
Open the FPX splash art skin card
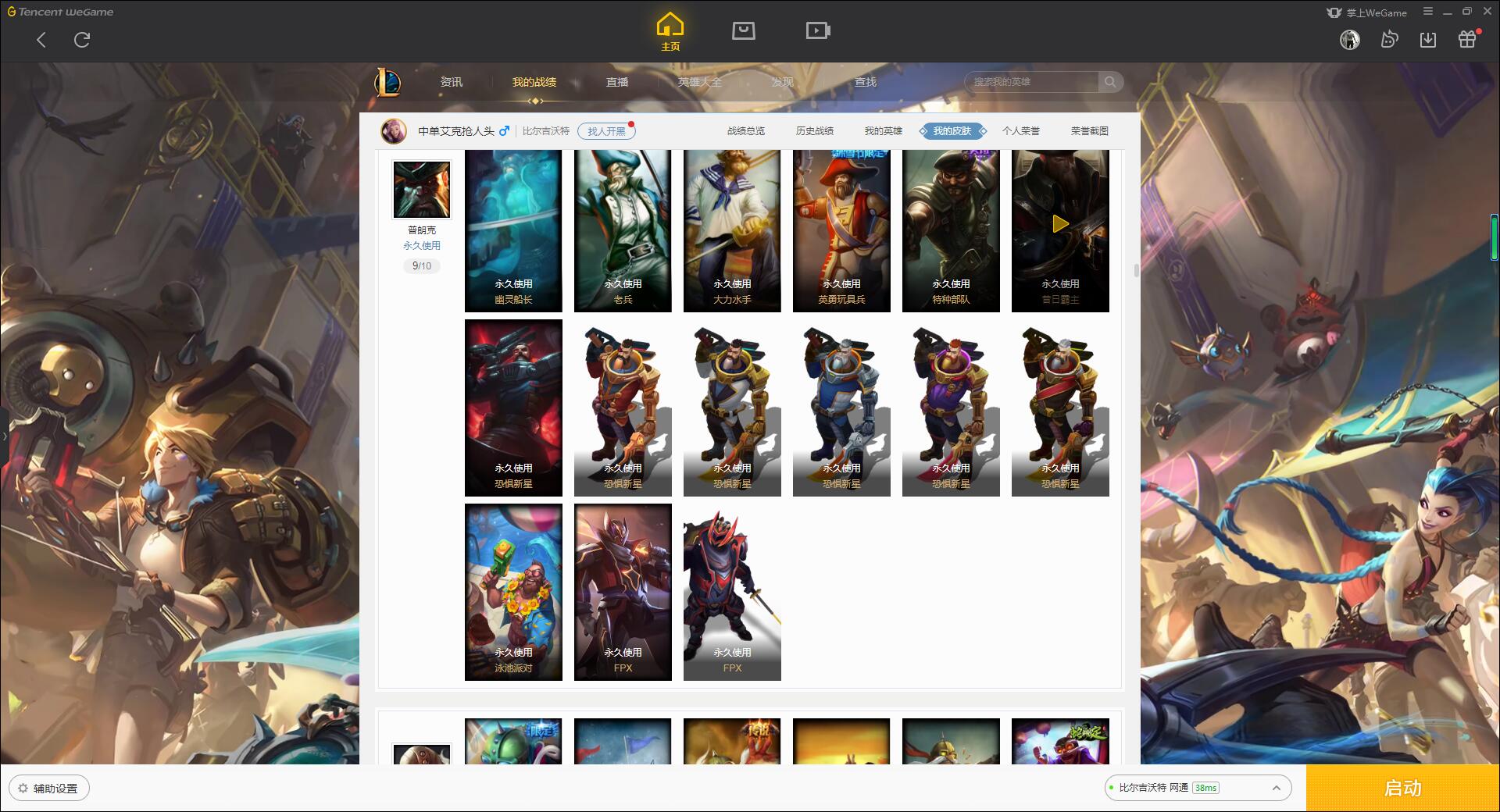click(x=623, y=592)
